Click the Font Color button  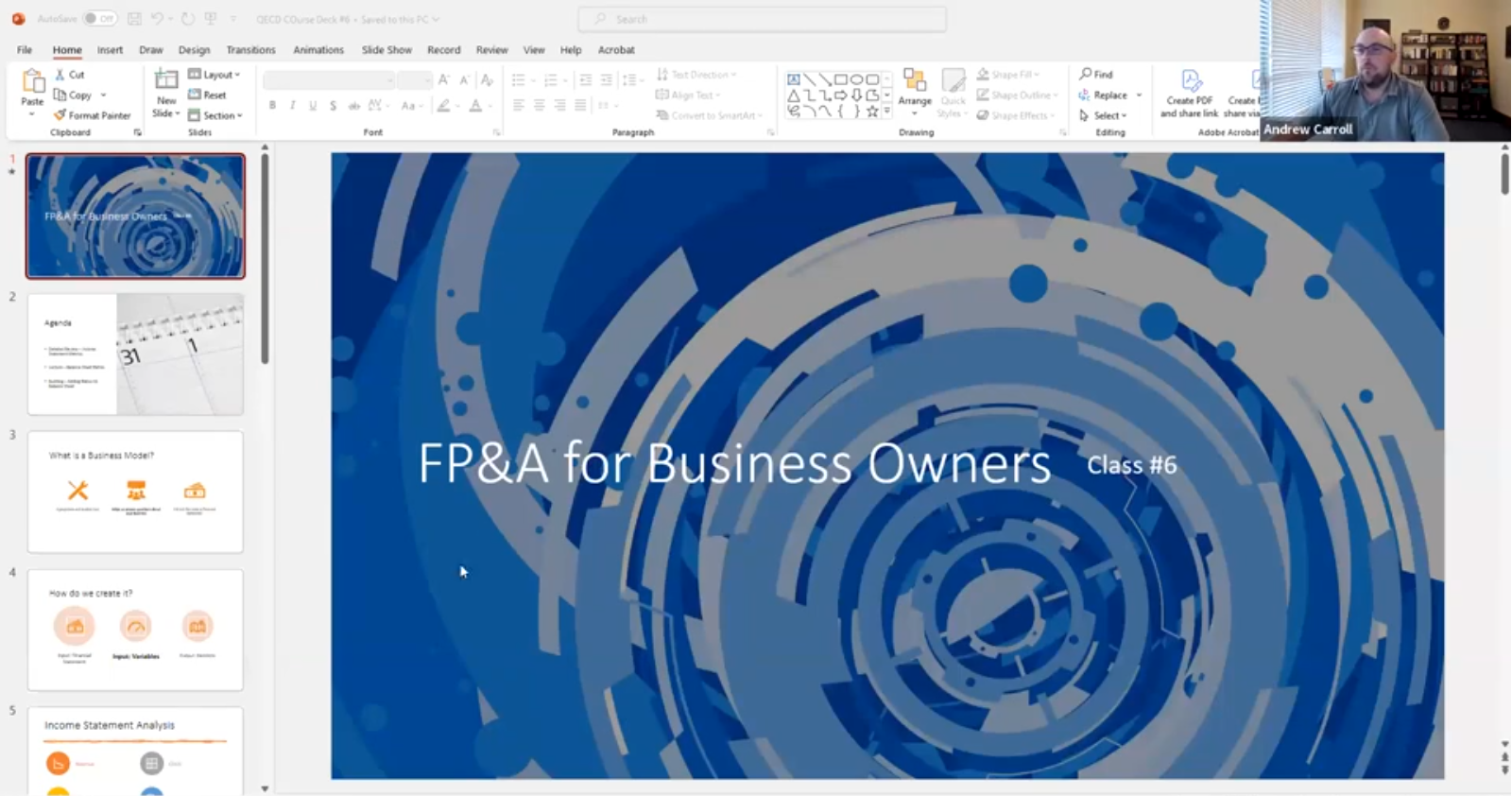[475, 106]
